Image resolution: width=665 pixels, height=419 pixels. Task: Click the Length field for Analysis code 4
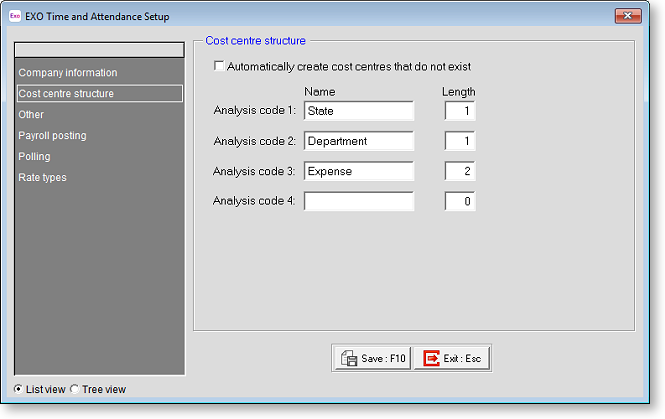tap(459, 201)
